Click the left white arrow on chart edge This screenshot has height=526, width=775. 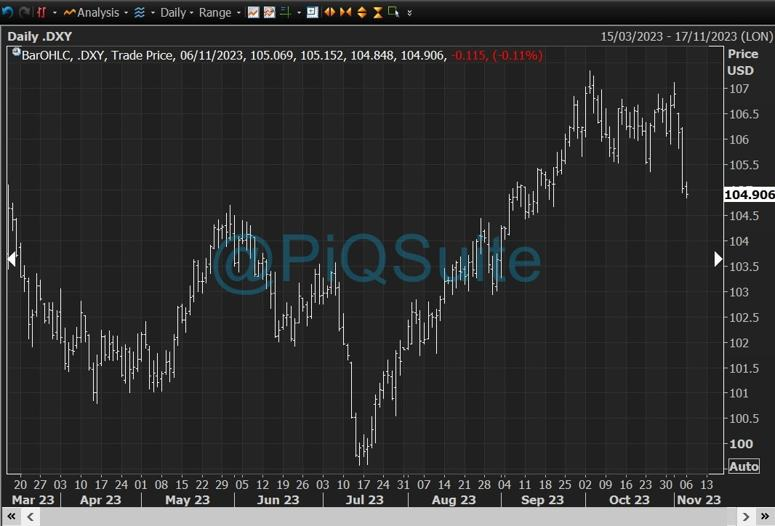point(12,259)
